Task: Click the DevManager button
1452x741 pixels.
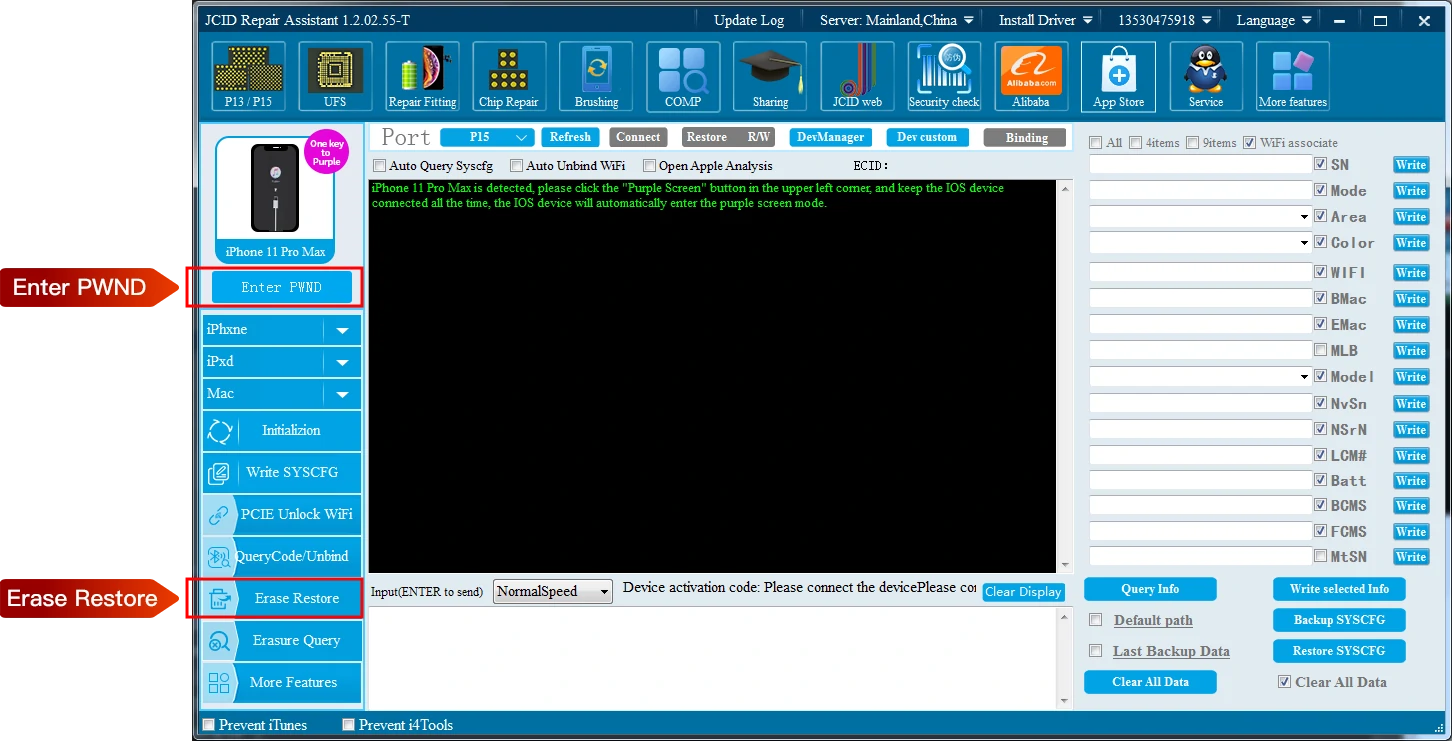Action: (x=830, y=137)
